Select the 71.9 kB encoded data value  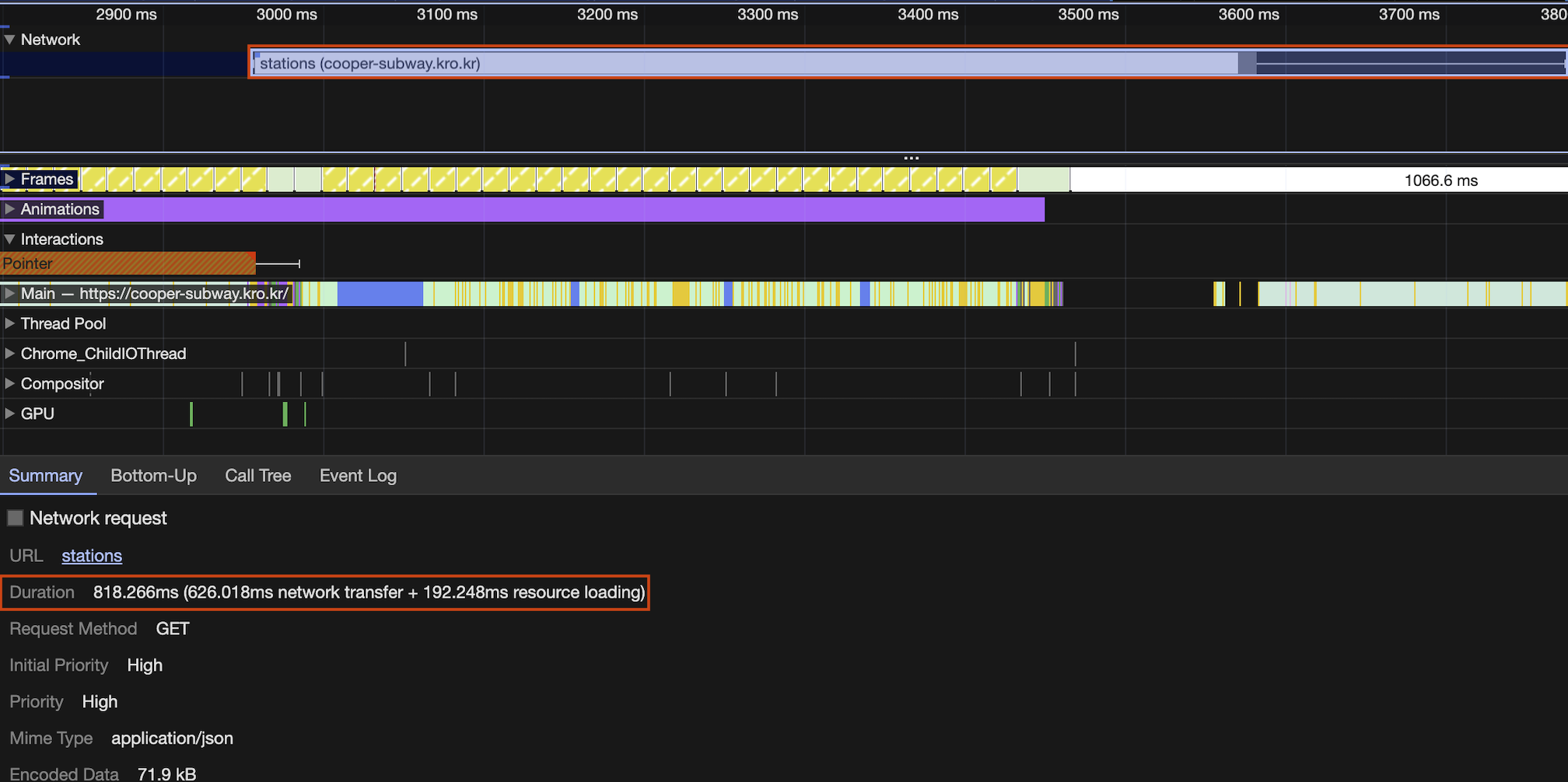click(166, 774)
